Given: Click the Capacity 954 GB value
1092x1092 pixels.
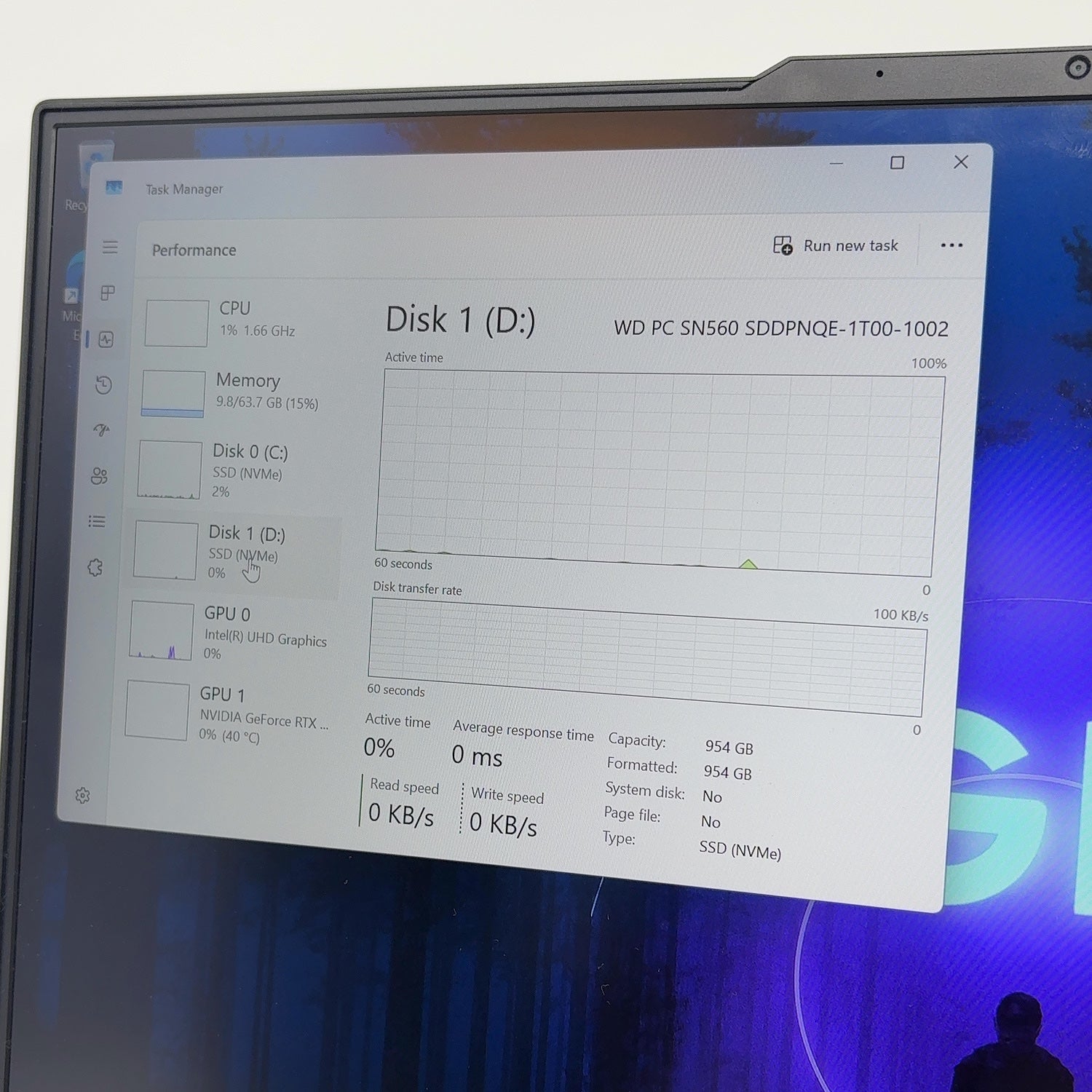Looking at the screenshot, I should pyautogui.click(x=729, y=748).
